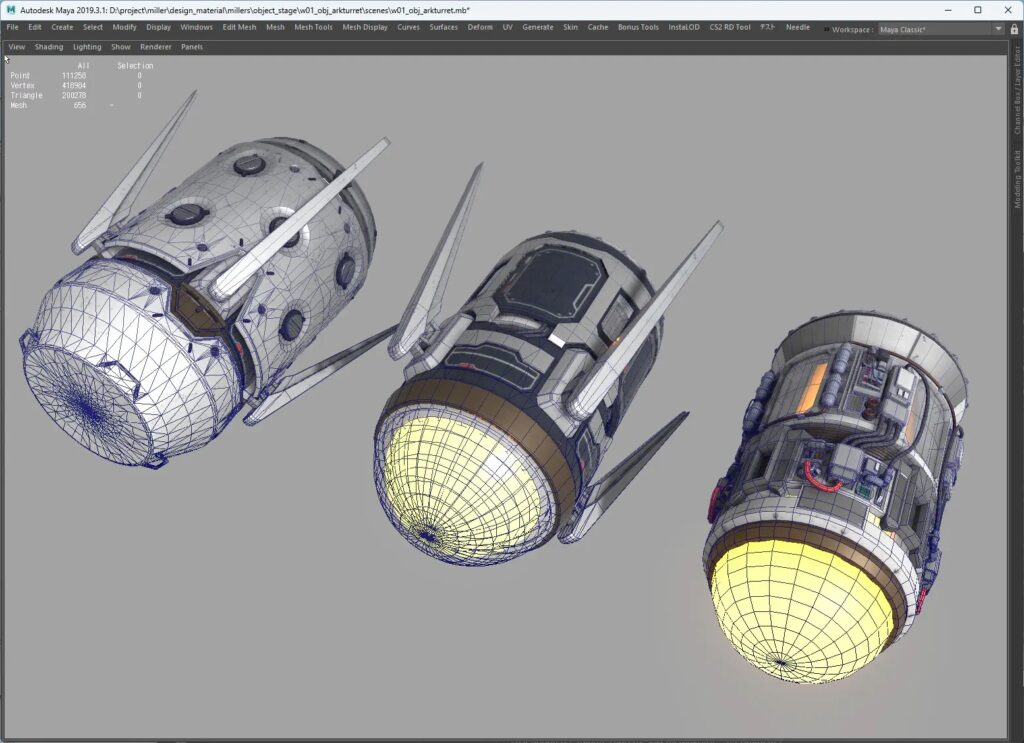Open the Deform menu
1024x743 pixels.
pyautogui.click(x=480, y=27)
